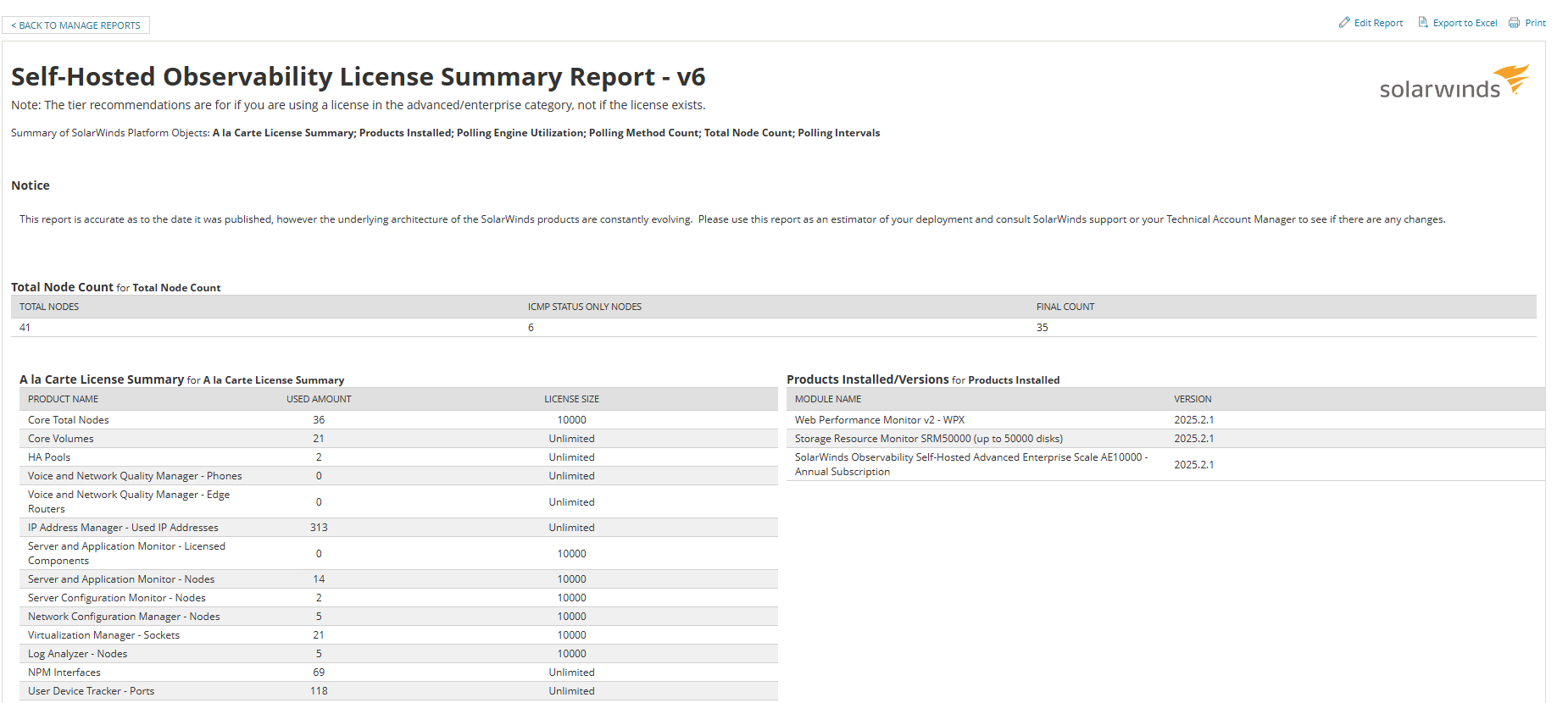The width and height of the screenshot is (1568, 703).
Task: Click Network Configuration Manager - Nodes row
Action: point(398,617)
